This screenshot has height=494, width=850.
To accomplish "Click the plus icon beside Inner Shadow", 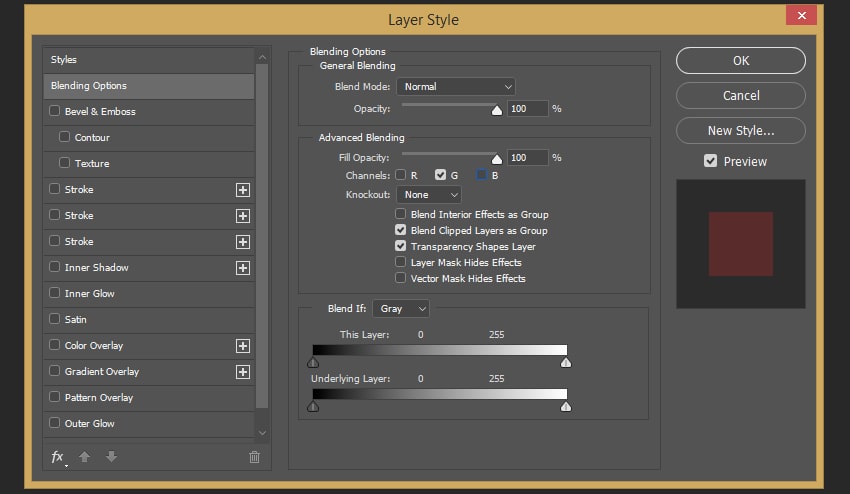I will click(242, 268).
